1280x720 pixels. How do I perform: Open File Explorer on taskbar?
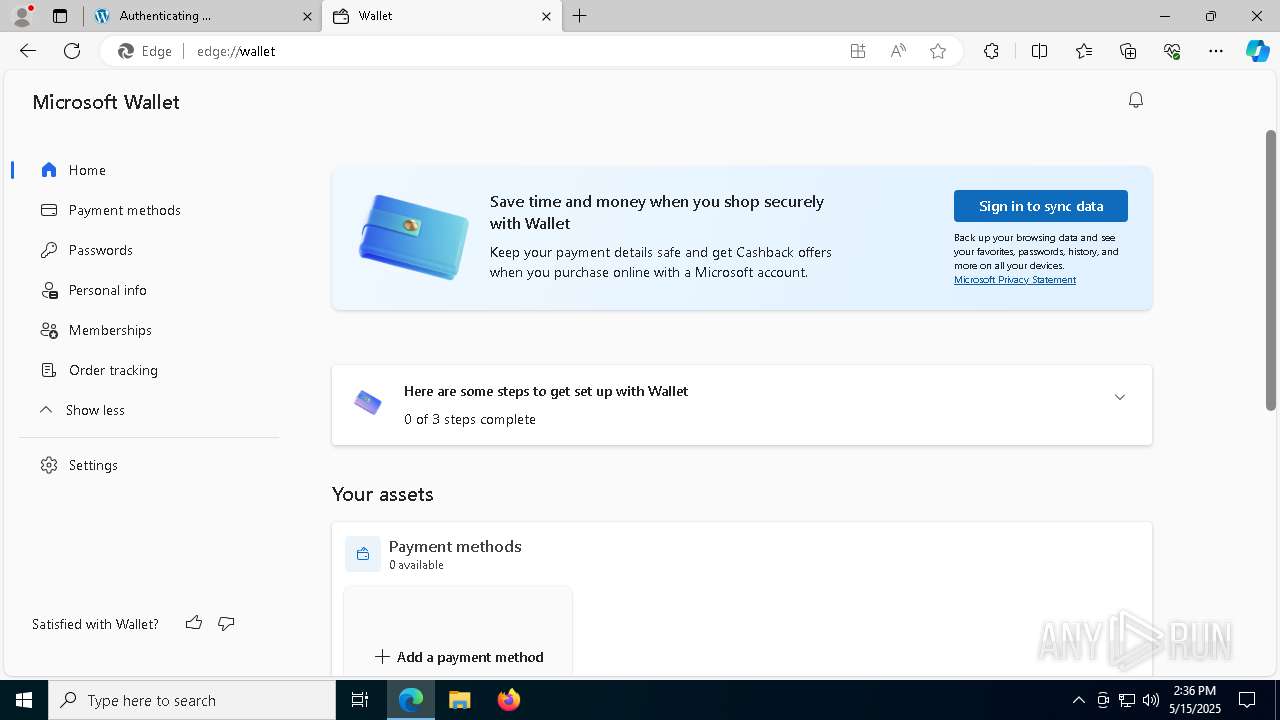pyautogui.click(x=459, y=700)
